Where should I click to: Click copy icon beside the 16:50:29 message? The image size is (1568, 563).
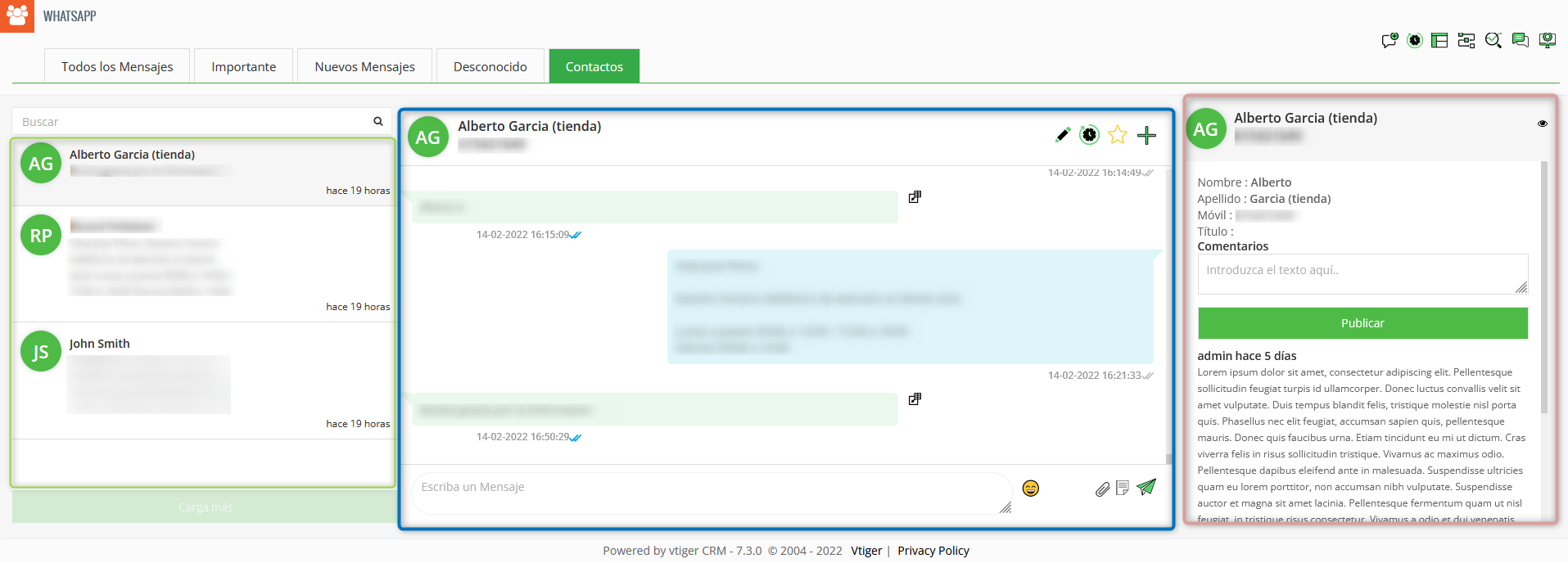915,399
